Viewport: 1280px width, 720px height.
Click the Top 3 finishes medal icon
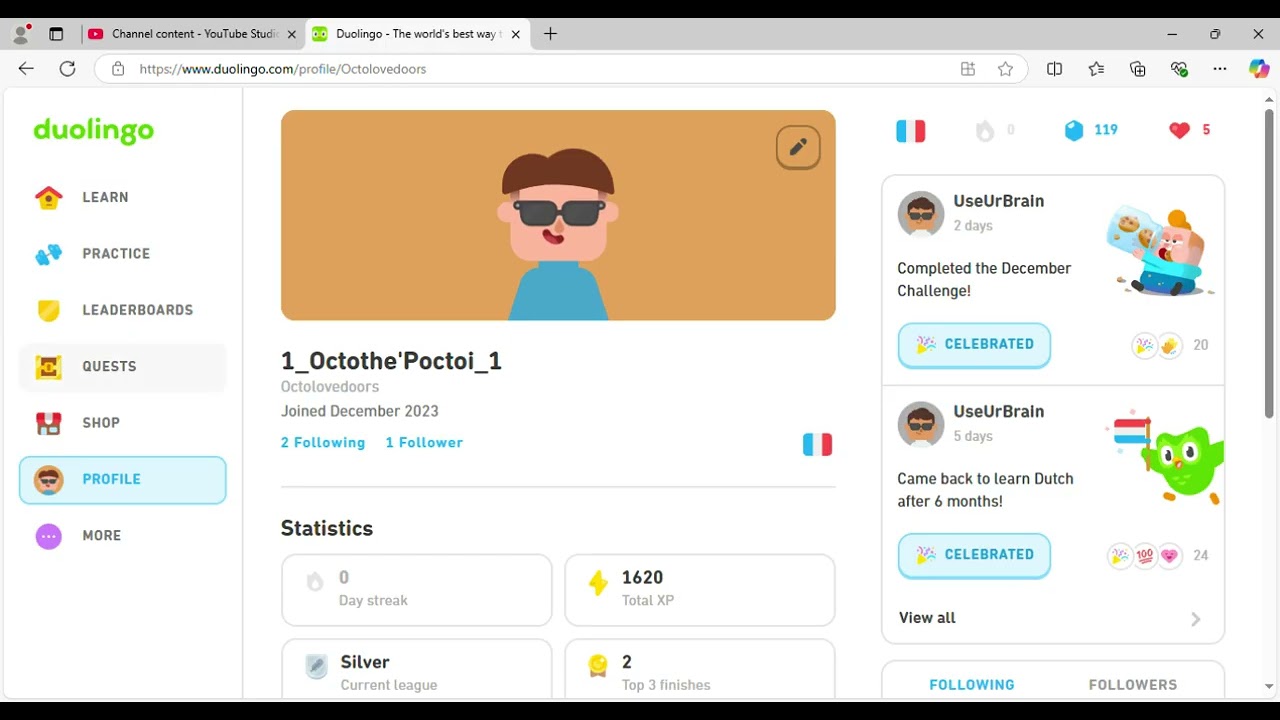598,666
